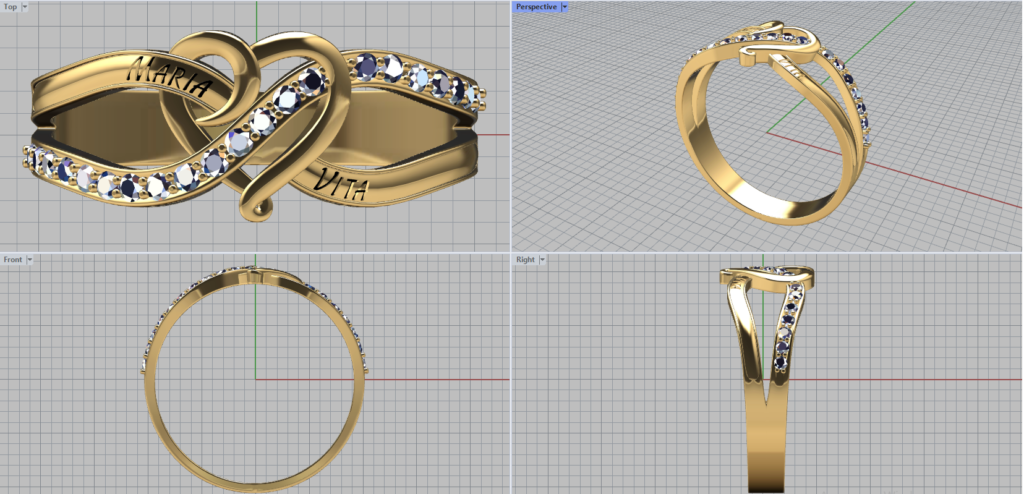The image size is (1024, 494).
Task: Select the Front viewport title label
Action: (x=13, y=259)
